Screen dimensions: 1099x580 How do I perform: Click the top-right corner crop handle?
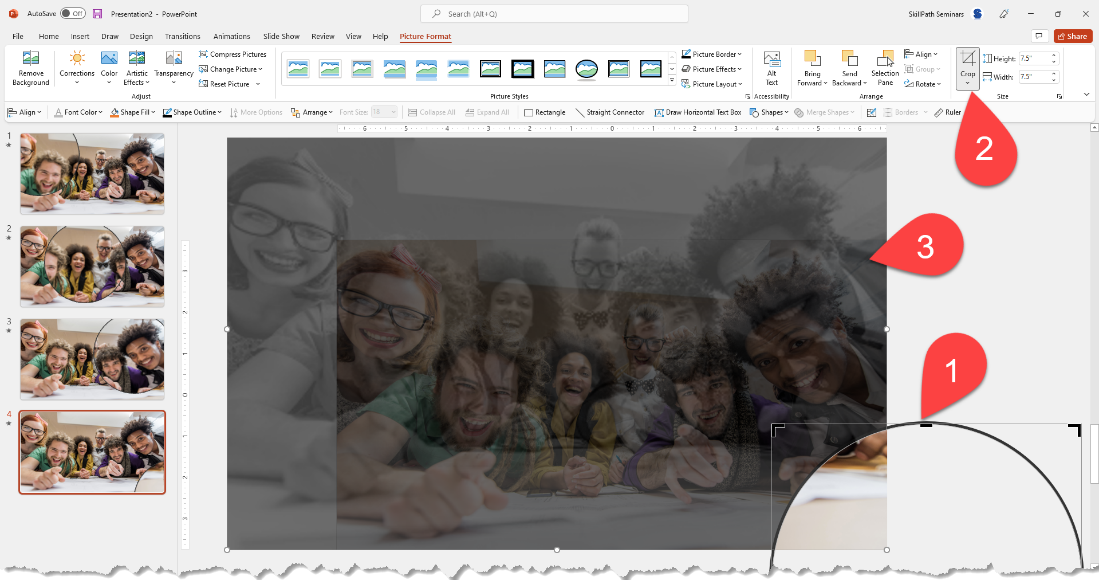[1074, 429]
